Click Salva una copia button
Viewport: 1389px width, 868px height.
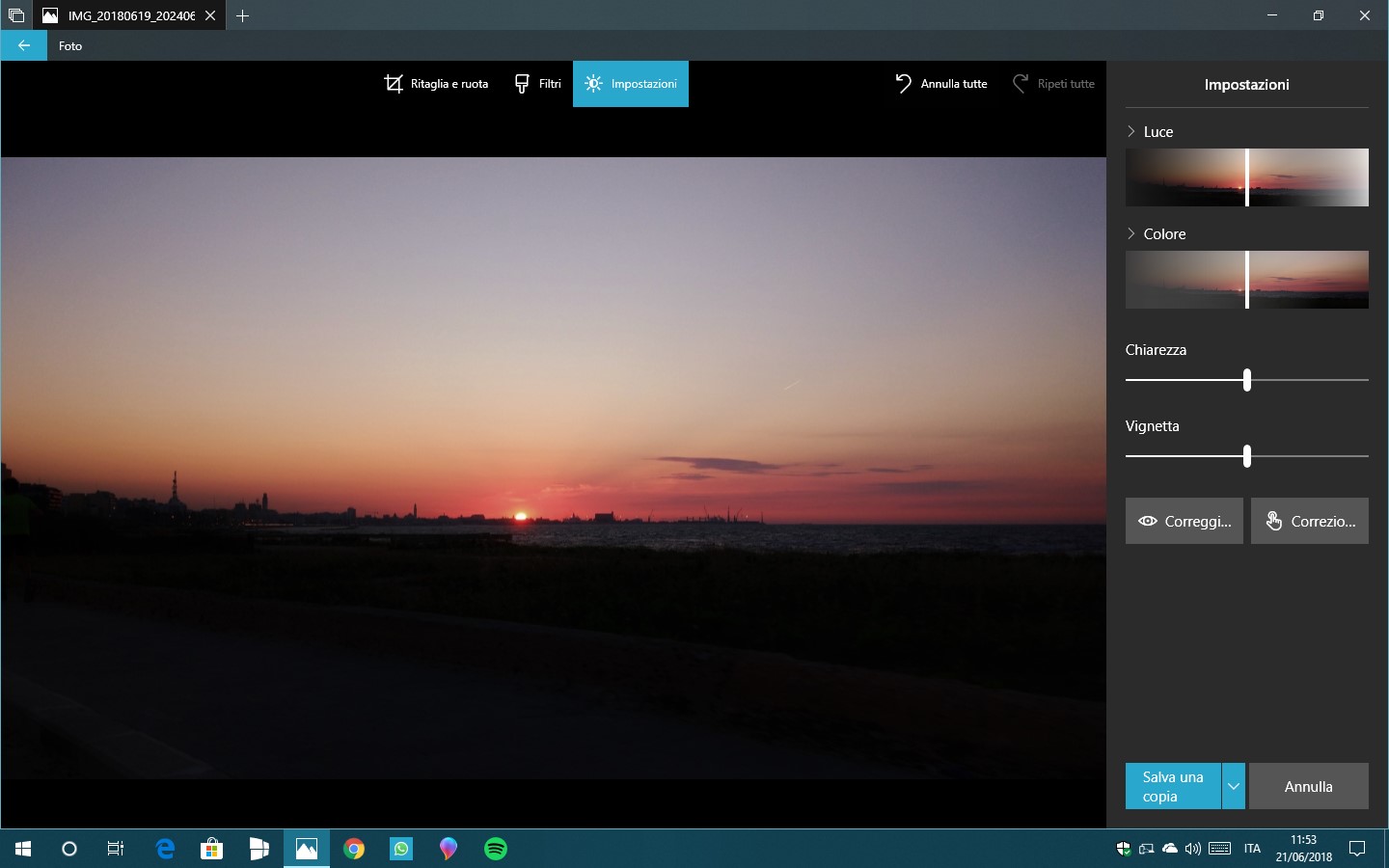tap(1173, 786)
